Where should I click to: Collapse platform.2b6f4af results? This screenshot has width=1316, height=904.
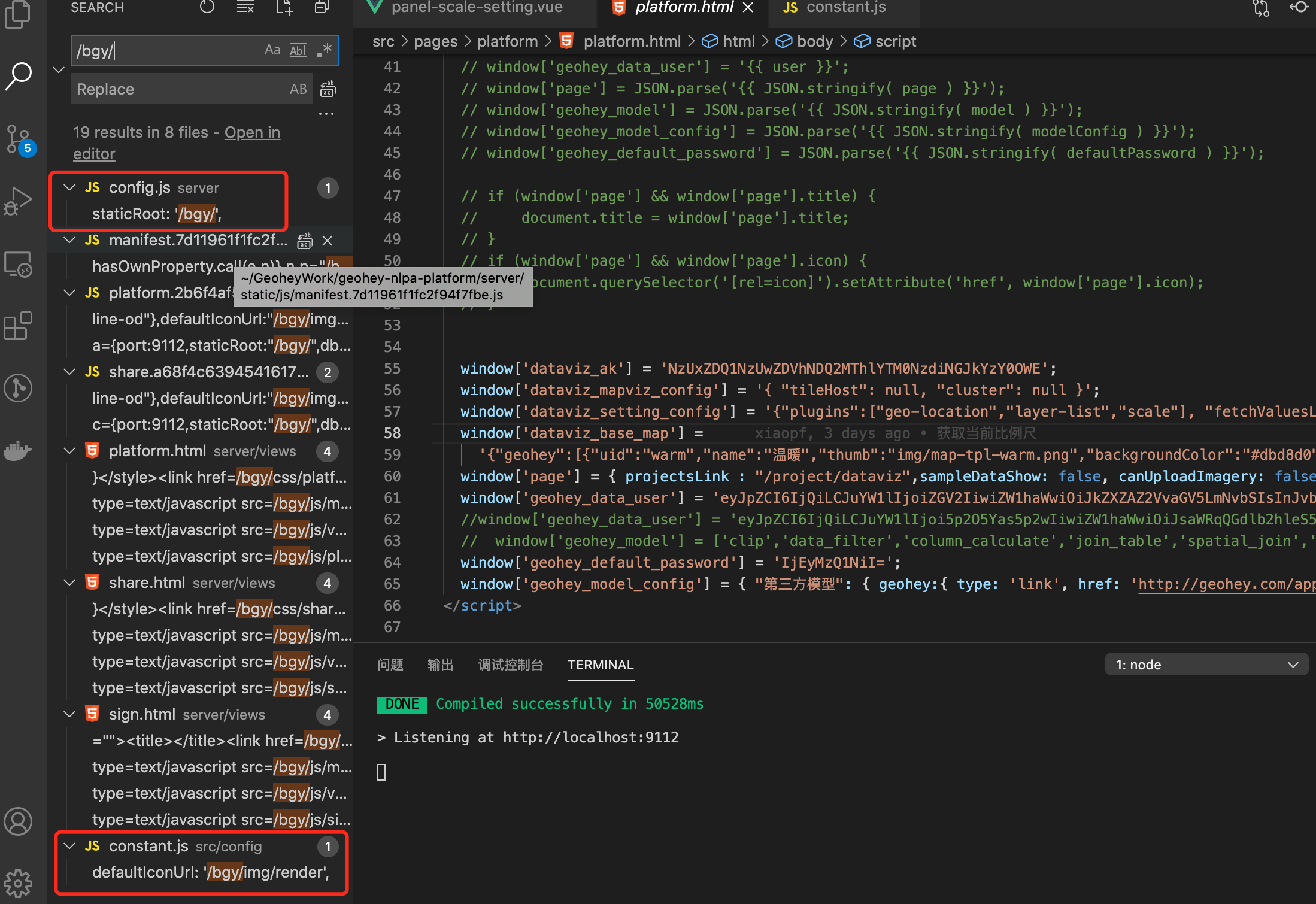coord(69,293)
